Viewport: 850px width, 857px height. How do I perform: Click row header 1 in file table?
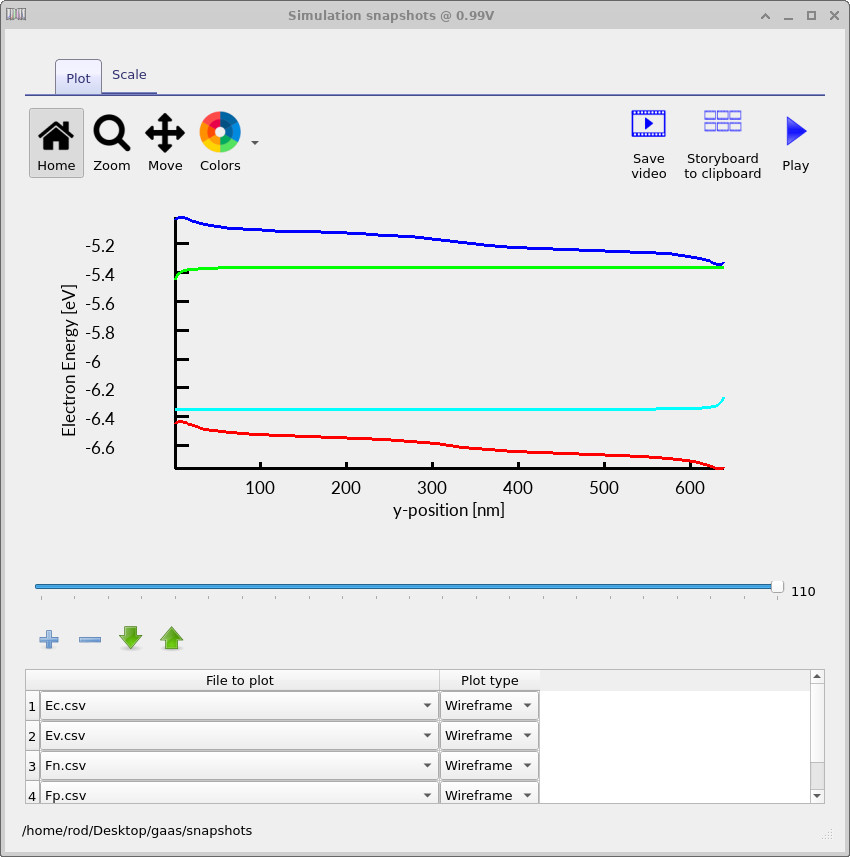tap(32, 706)
